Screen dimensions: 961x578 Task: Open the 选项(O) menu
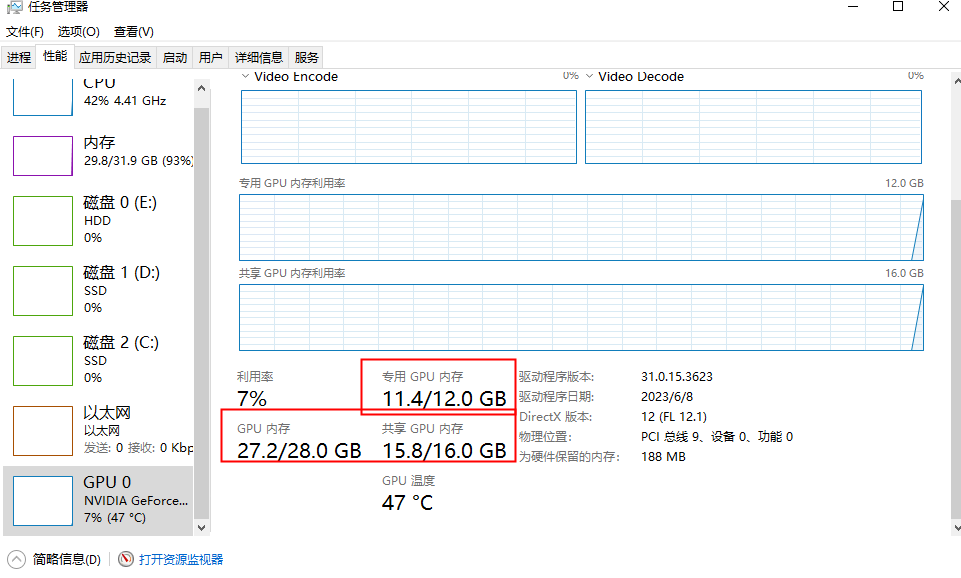(79, 32)
